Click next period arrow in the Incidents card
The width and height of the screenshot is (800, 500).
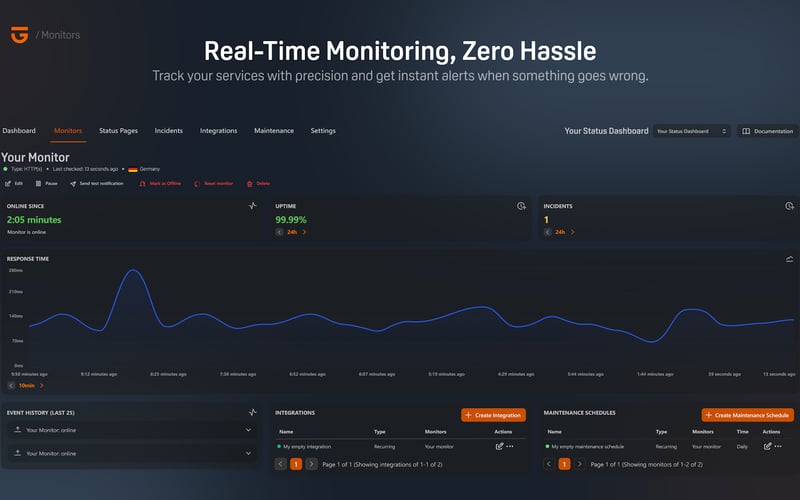tap(572, 232)
